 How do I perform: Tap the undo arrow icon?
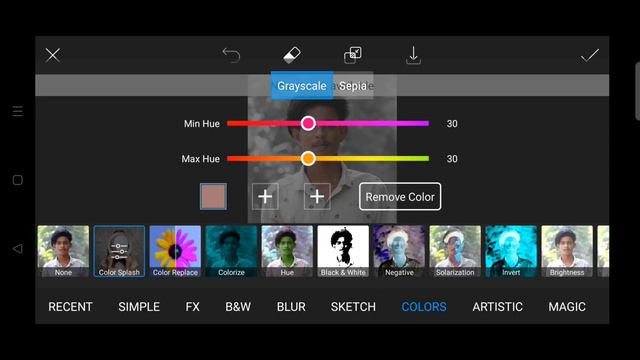pos(231,55)
